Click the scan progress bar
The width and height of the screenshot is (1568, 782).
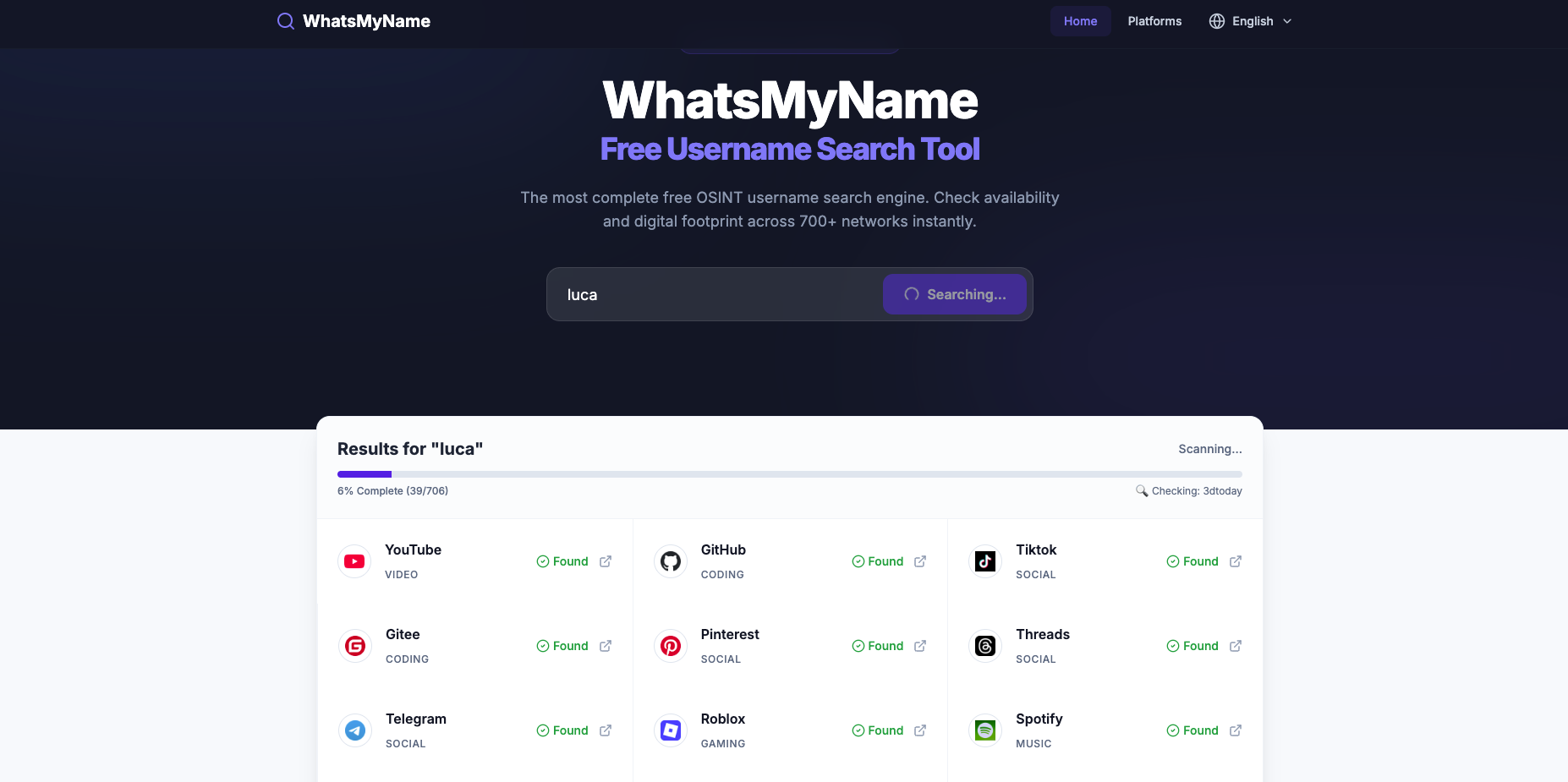pyautogui.click(x=789, y=474)
